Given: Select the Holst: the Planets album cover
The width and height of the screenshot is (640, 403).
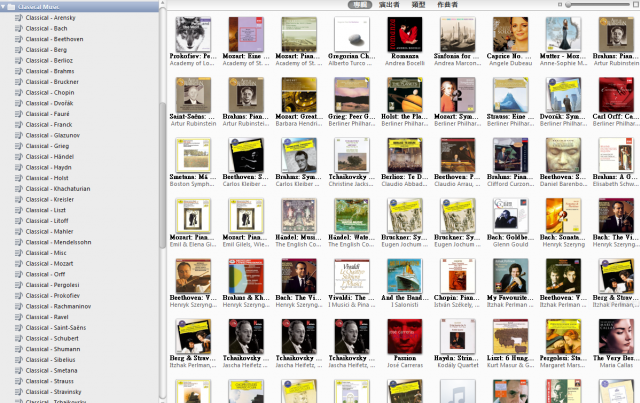Looking at the screenshot, I should [404, 95].
